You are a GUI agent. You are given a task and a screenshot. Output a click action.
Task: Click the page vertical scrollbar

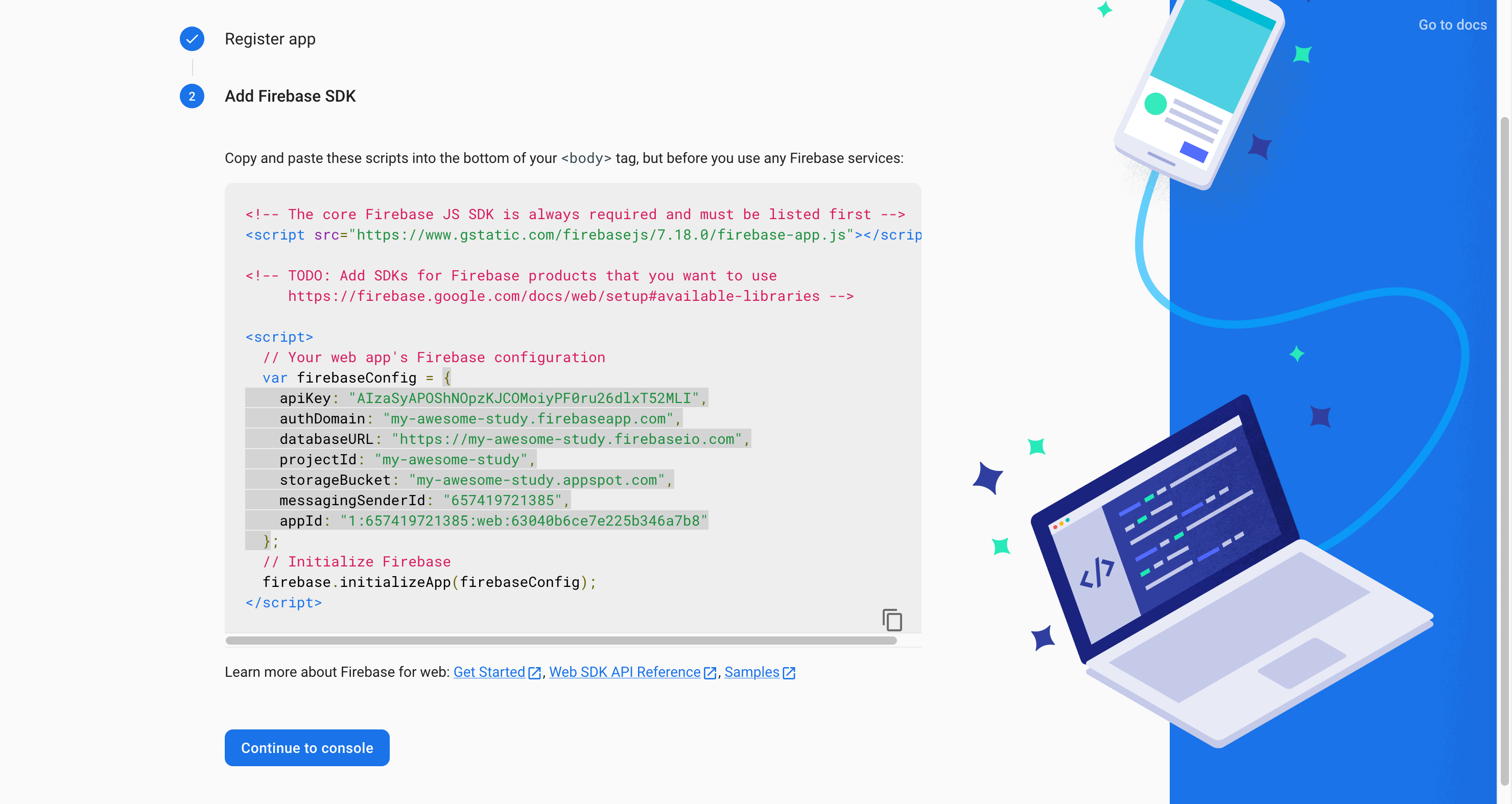1504,451
